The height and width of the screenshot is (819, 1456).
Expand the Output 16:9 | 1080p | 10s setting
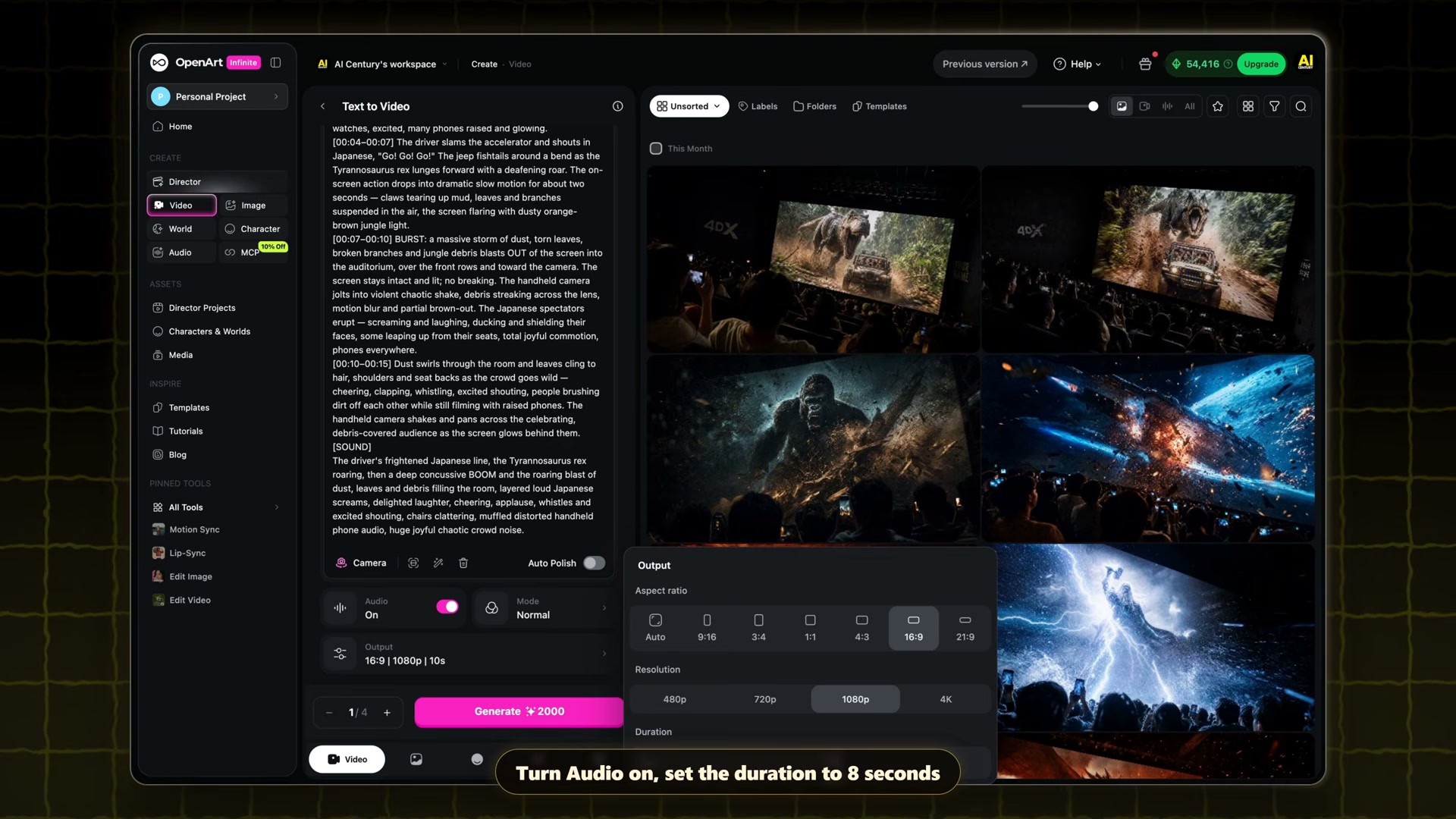point(467,654)
